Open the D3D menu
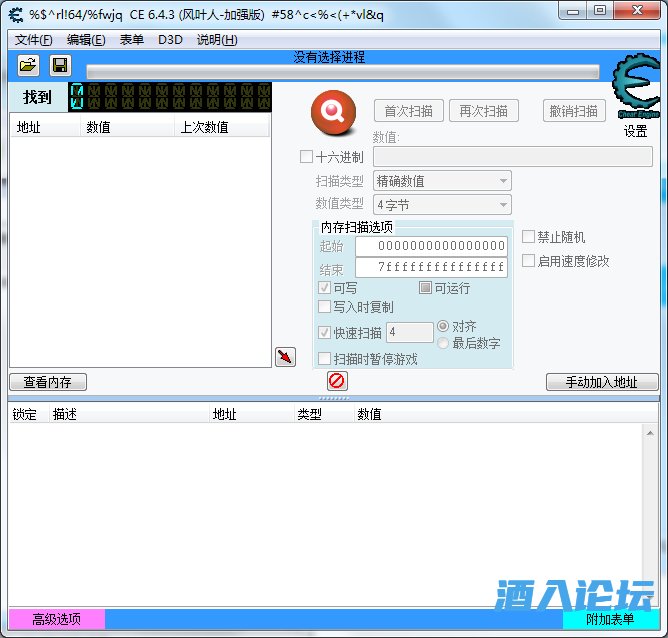Screen dimensions: 668x638 [x=170, y=40]
